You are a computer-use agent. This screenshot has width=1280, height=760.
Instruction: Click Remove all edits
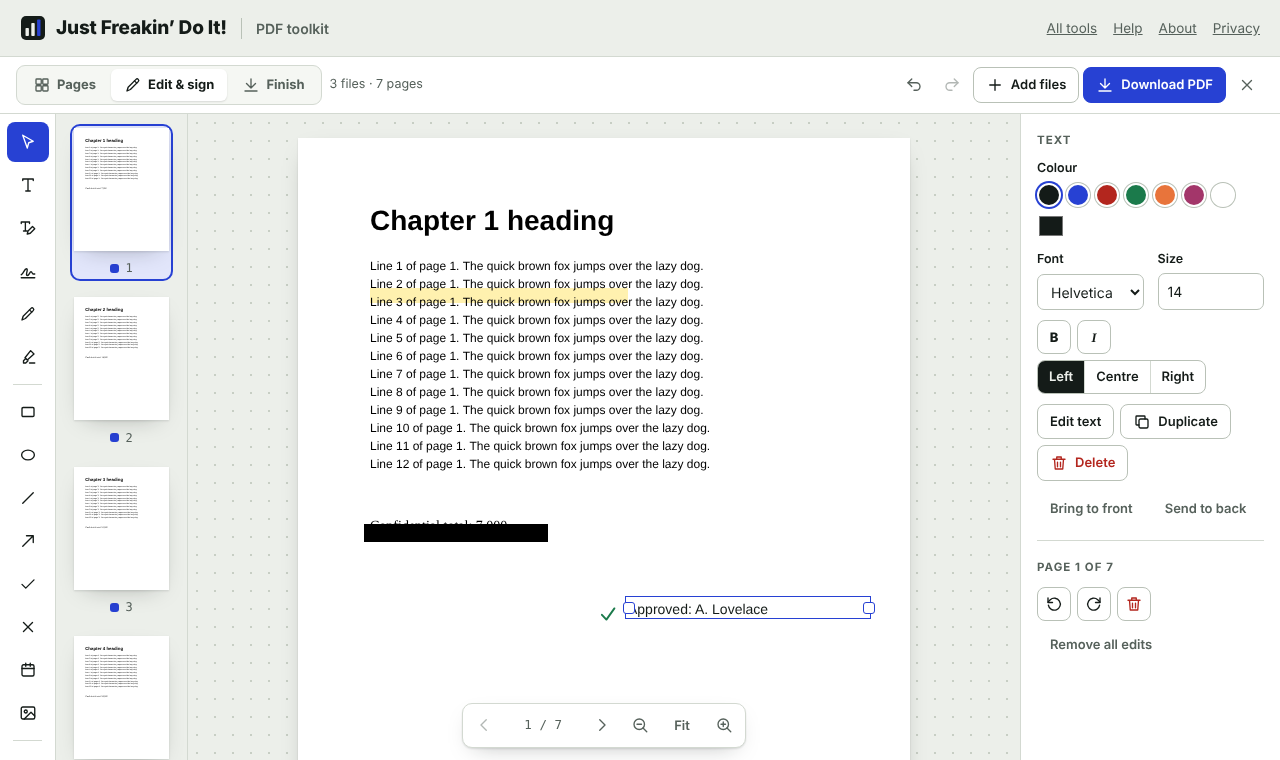coord(1101,644)
